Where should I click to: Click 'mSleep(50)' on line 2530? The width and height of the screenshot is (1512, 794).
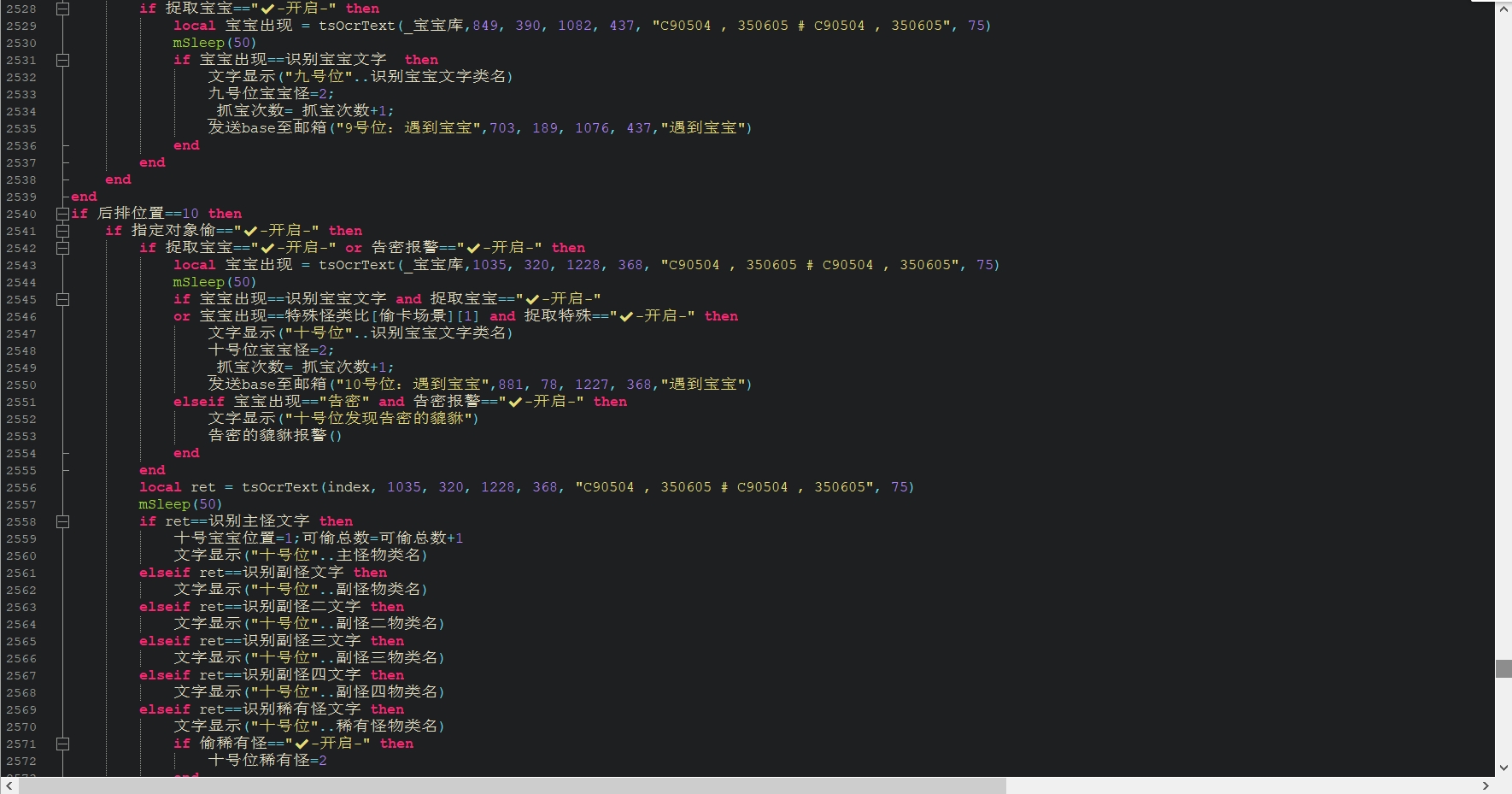214,43
